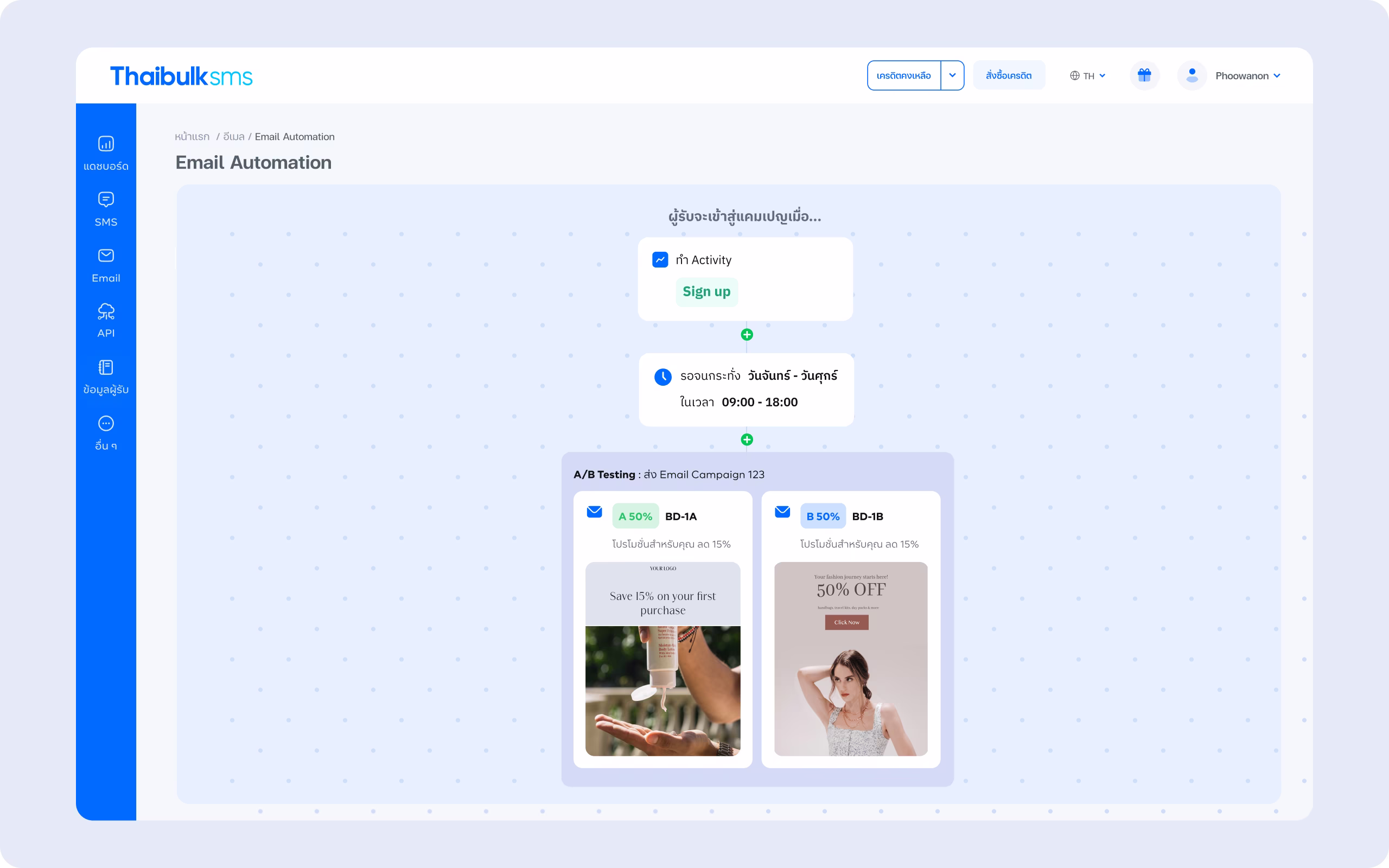Click the Activity checkbox icon in trigger card

pos(660,259)
